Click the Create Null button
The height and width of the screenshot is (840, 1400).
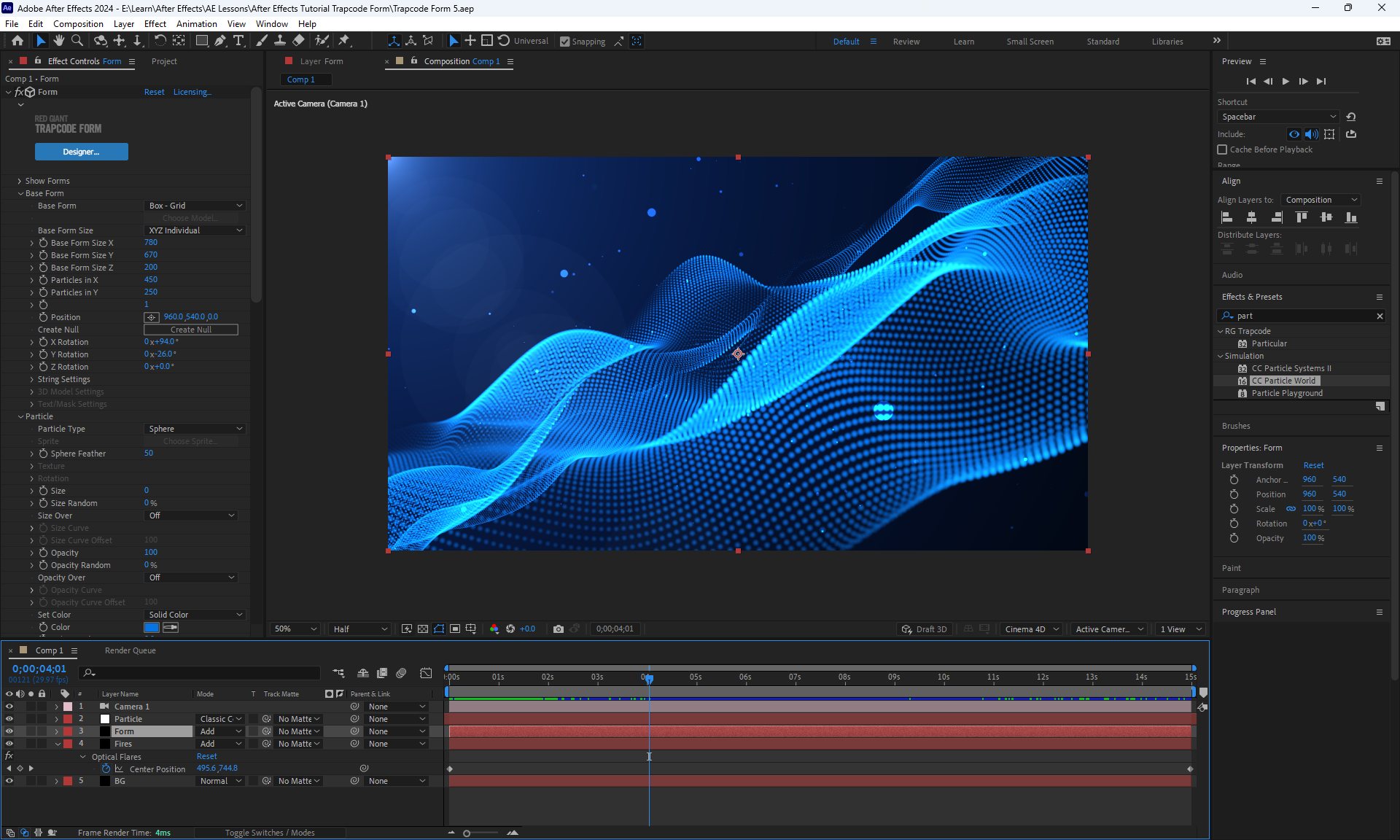191,330
